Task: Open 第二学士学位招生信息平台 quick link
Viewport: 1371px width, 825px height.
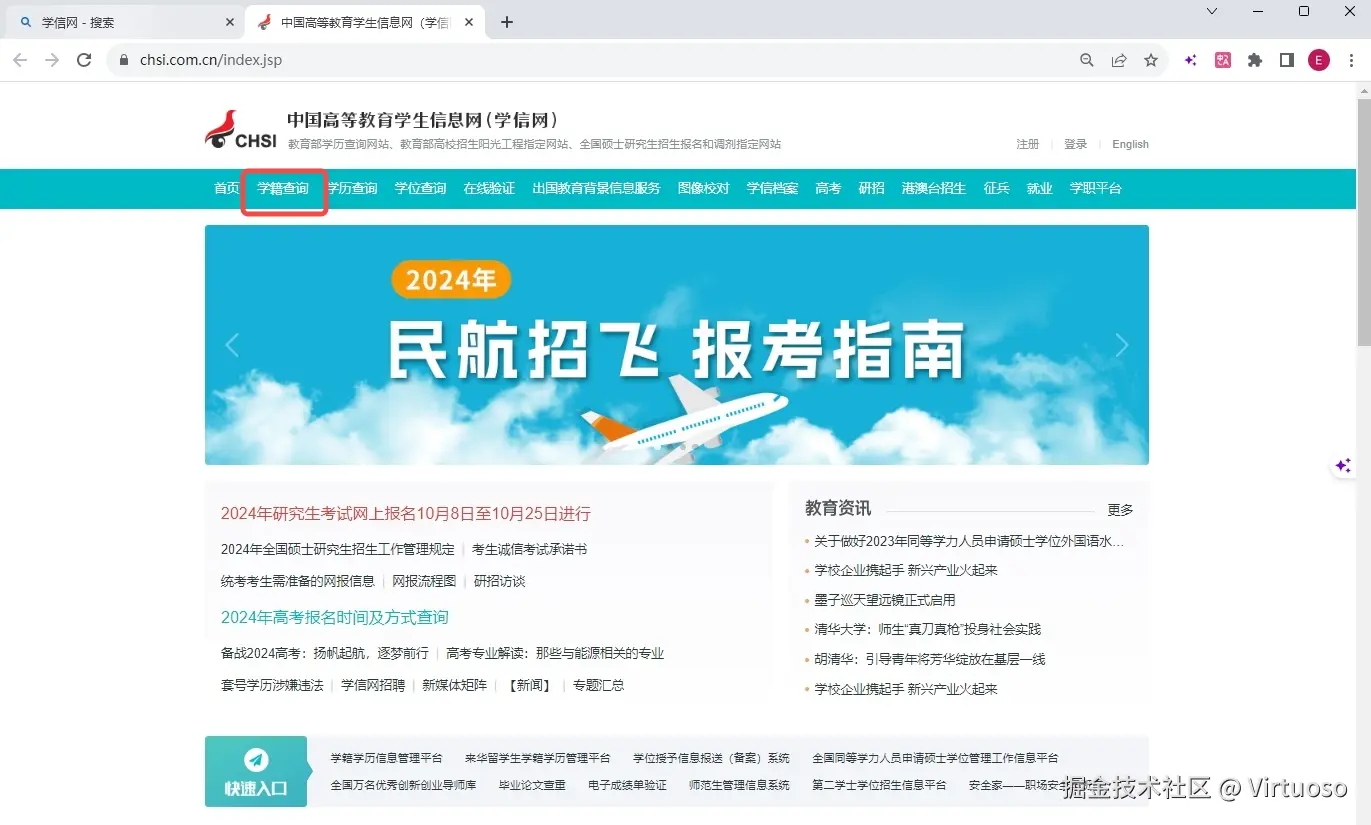Action: tap(879, 785)
